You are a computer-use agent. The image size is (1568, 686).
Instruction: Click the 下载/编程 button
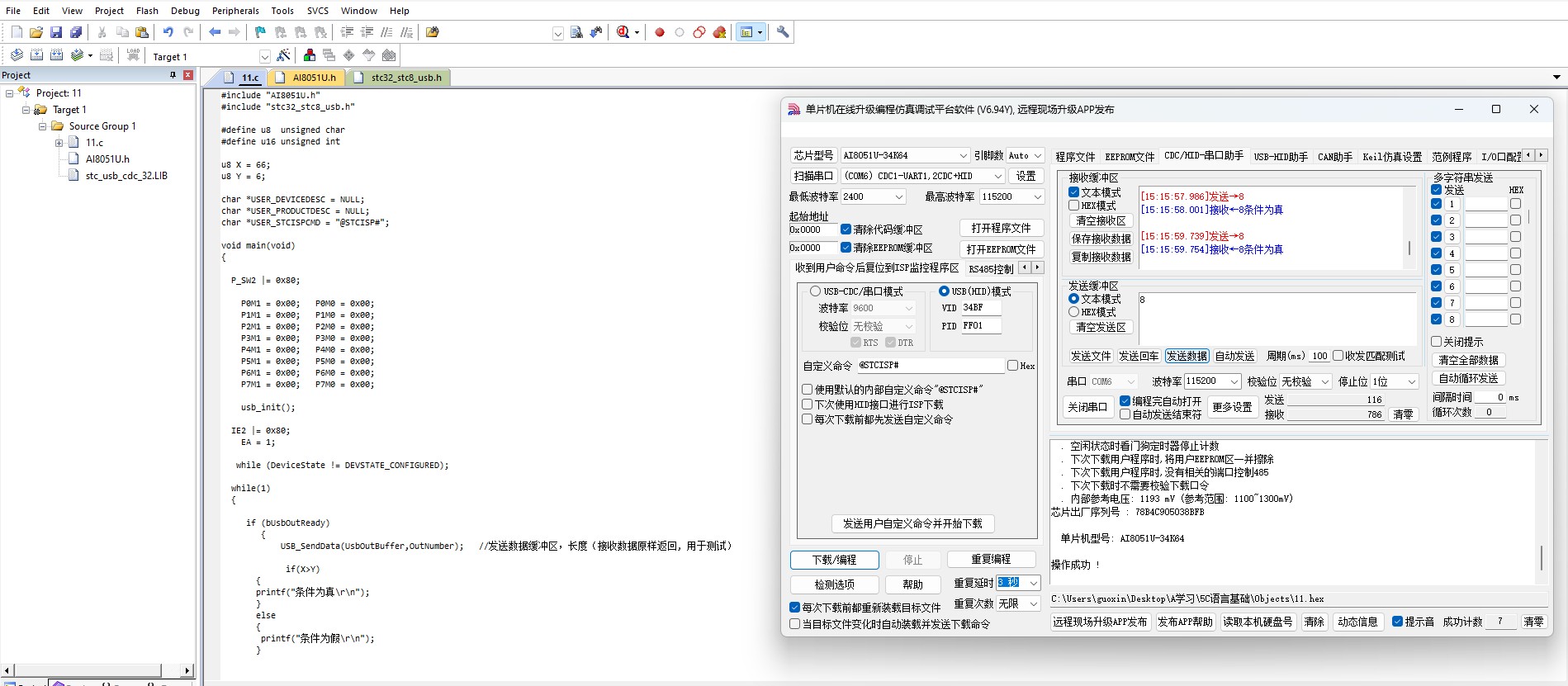(834, 560)
